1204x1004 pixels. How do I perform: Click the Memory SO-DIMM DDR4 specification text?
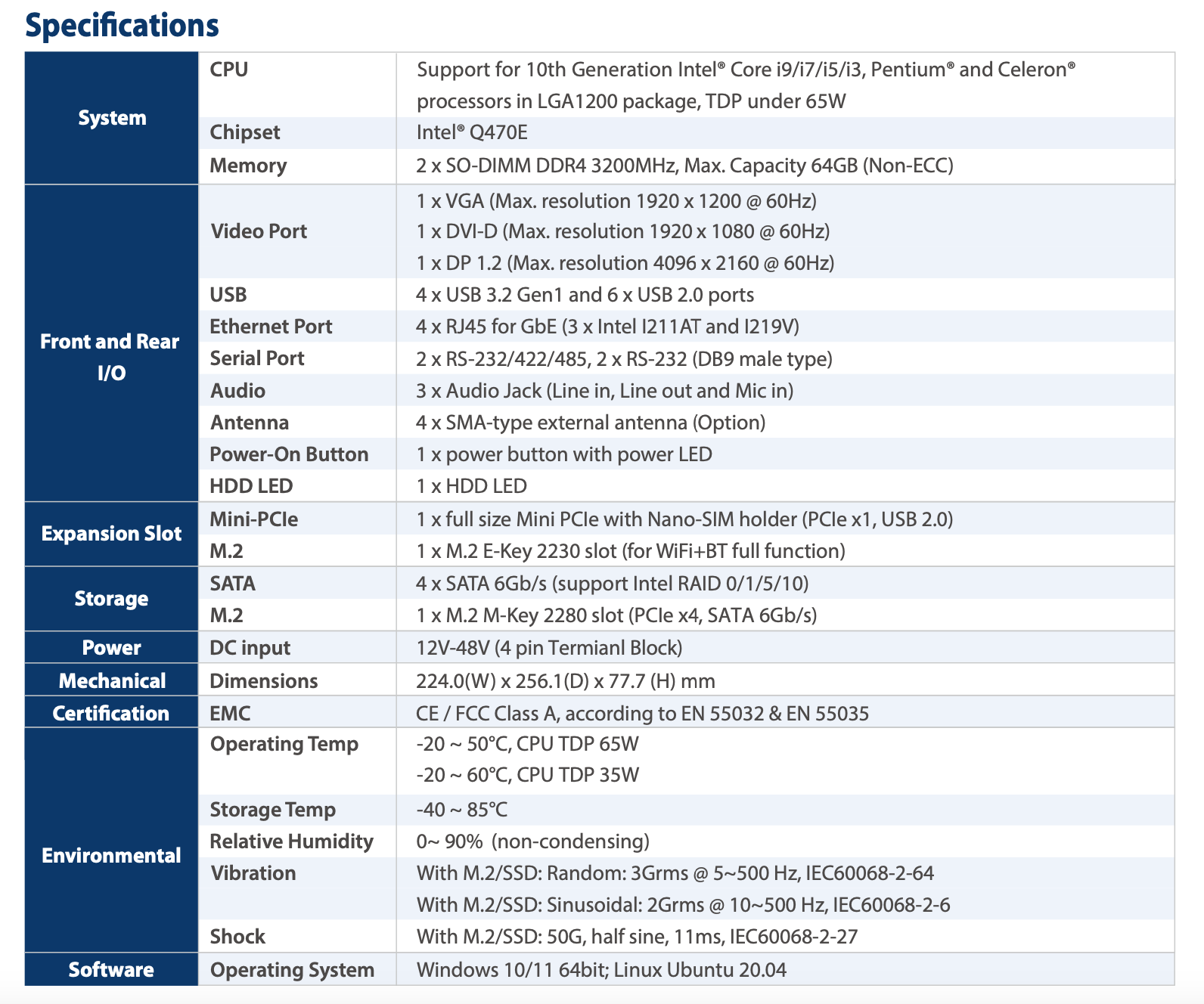coord(684,166)
